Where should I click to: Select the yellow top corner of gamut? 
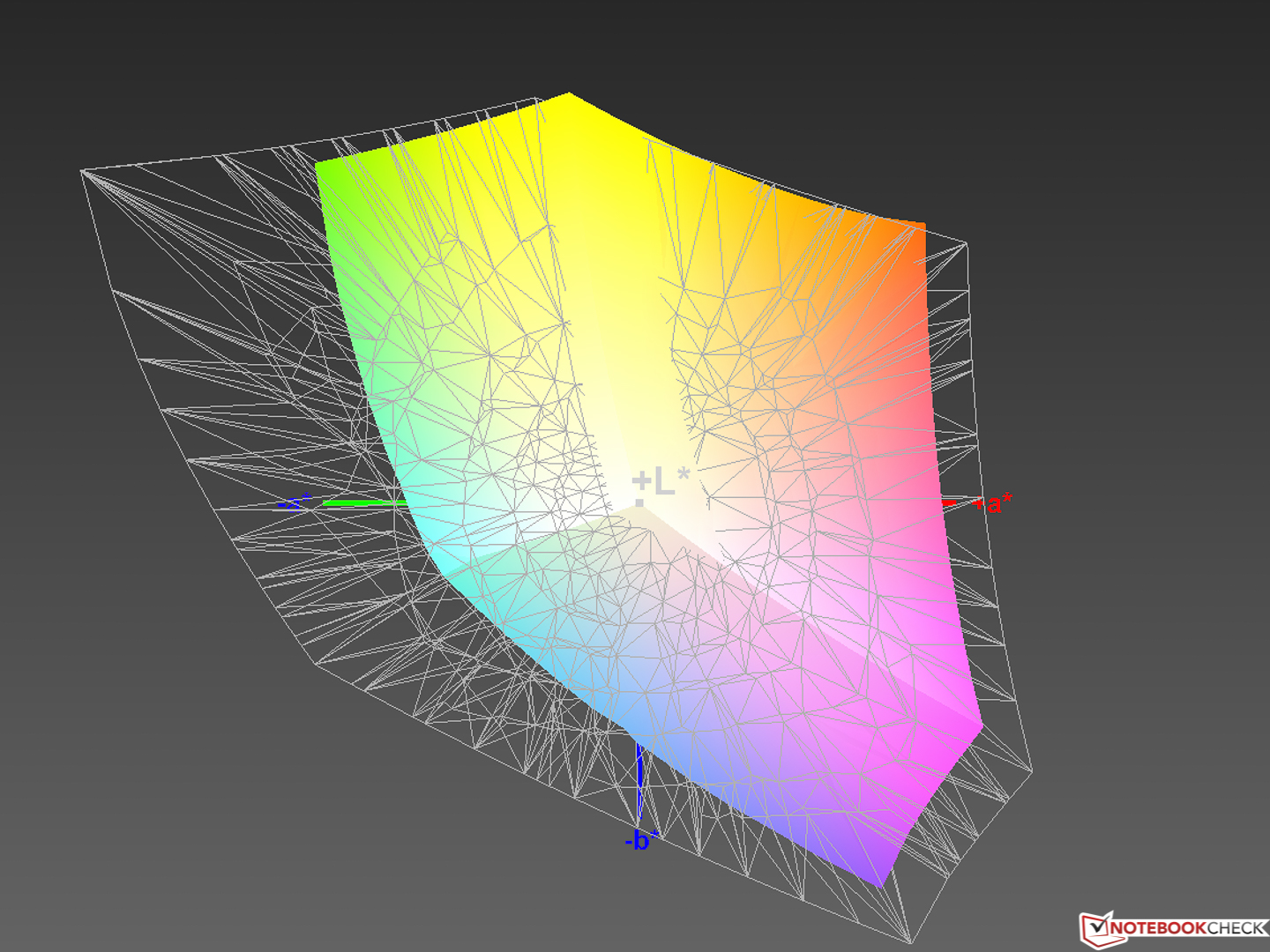[x=569, y=99]
